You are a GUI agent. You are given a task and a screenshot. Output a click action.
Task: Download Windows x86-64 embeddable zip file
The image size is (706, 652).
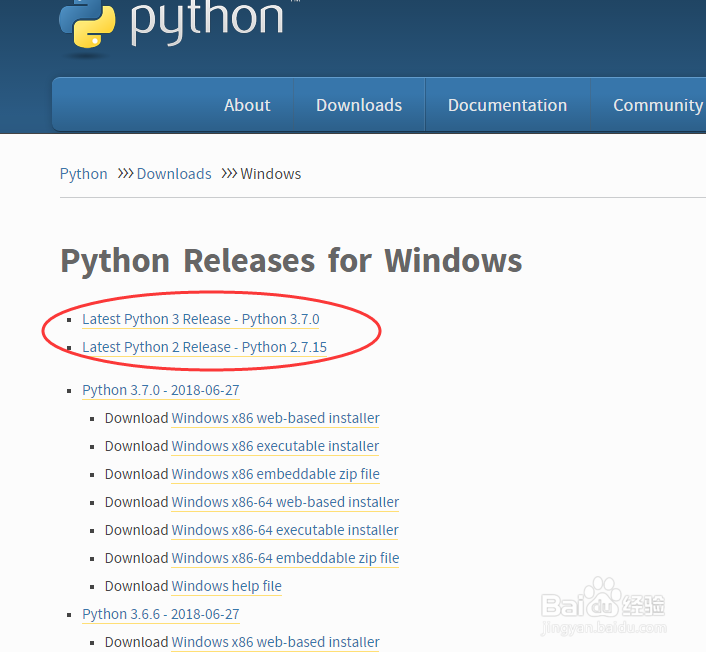(x=285, y=558)
